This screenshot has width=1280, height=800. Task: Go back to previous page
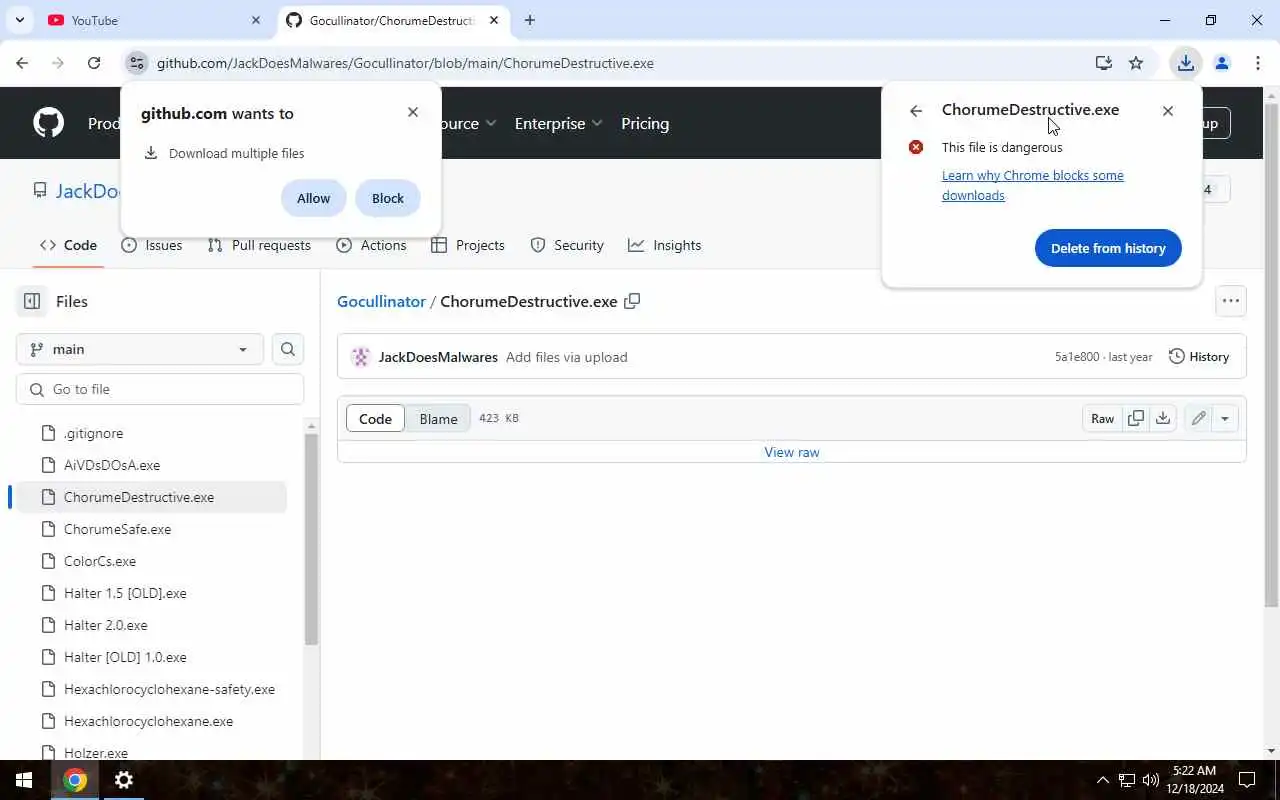tap(22, 63)
